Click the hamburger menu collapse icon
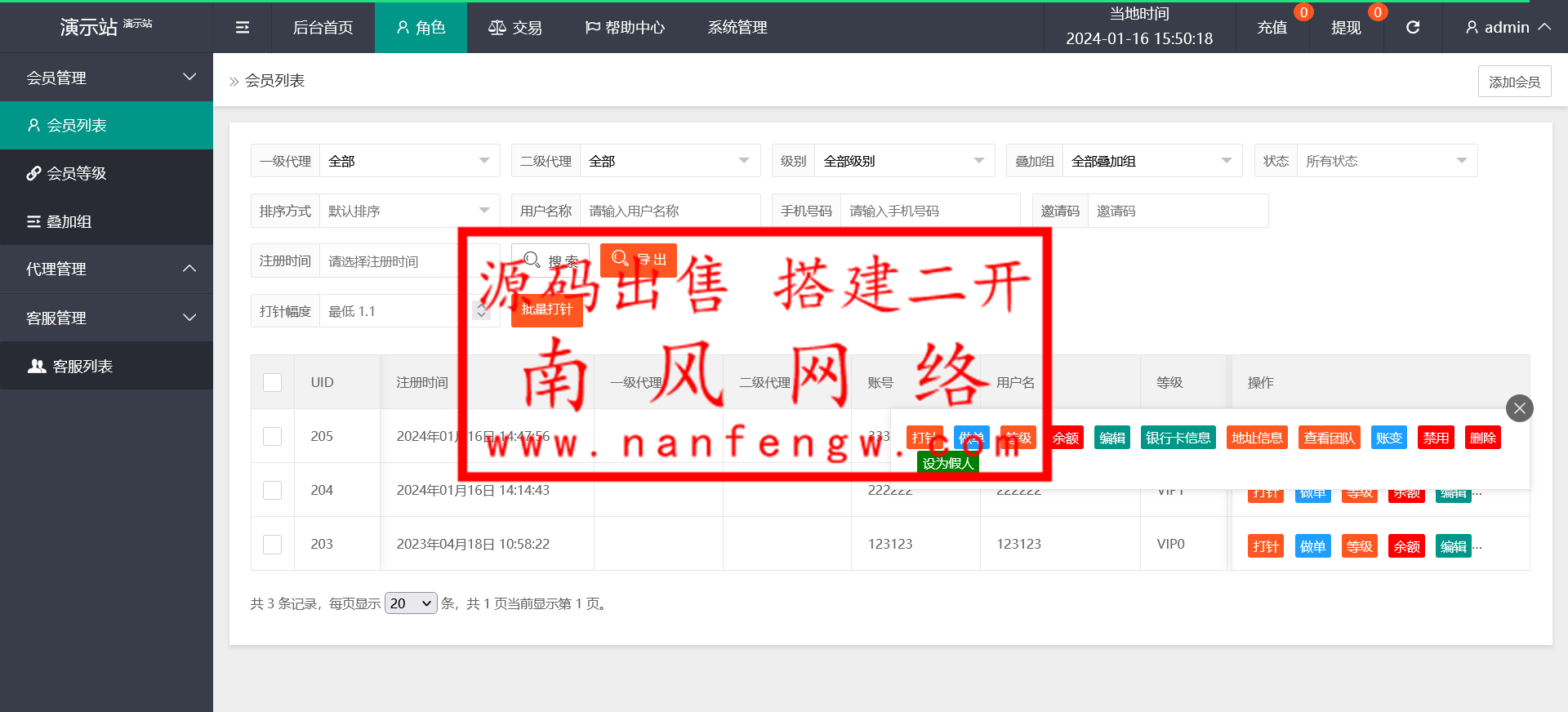Screen dimensions: 1568x712 click(243, 28)
